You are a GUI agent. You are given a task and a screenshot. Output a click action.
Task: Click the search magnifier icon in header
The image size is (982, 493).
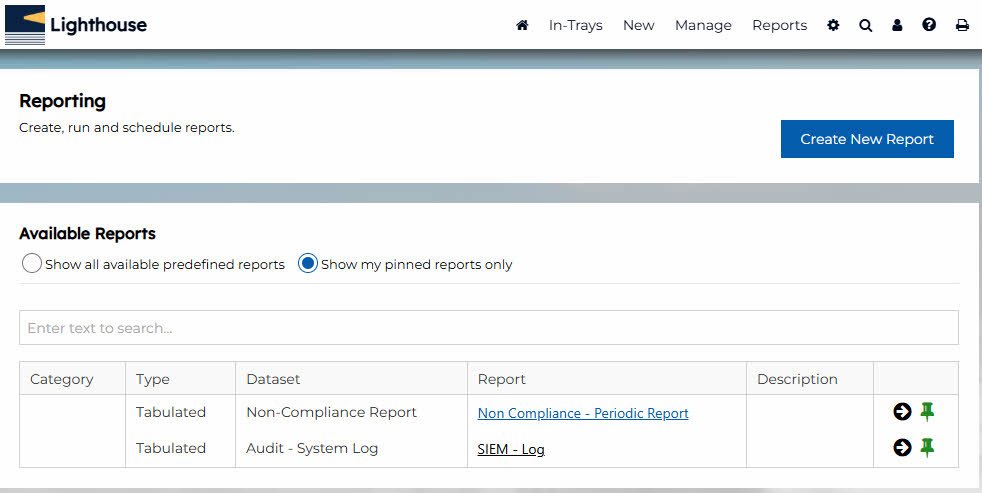click(866, 25)
